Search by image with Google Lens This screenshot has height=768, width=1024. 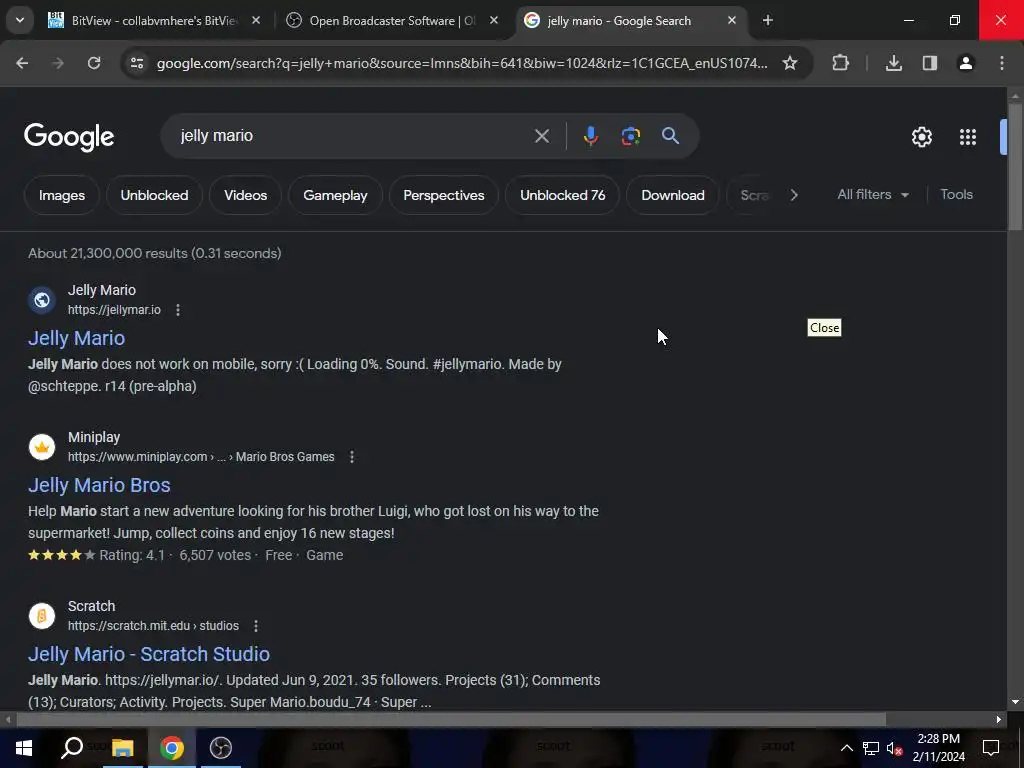pos(630,136)
